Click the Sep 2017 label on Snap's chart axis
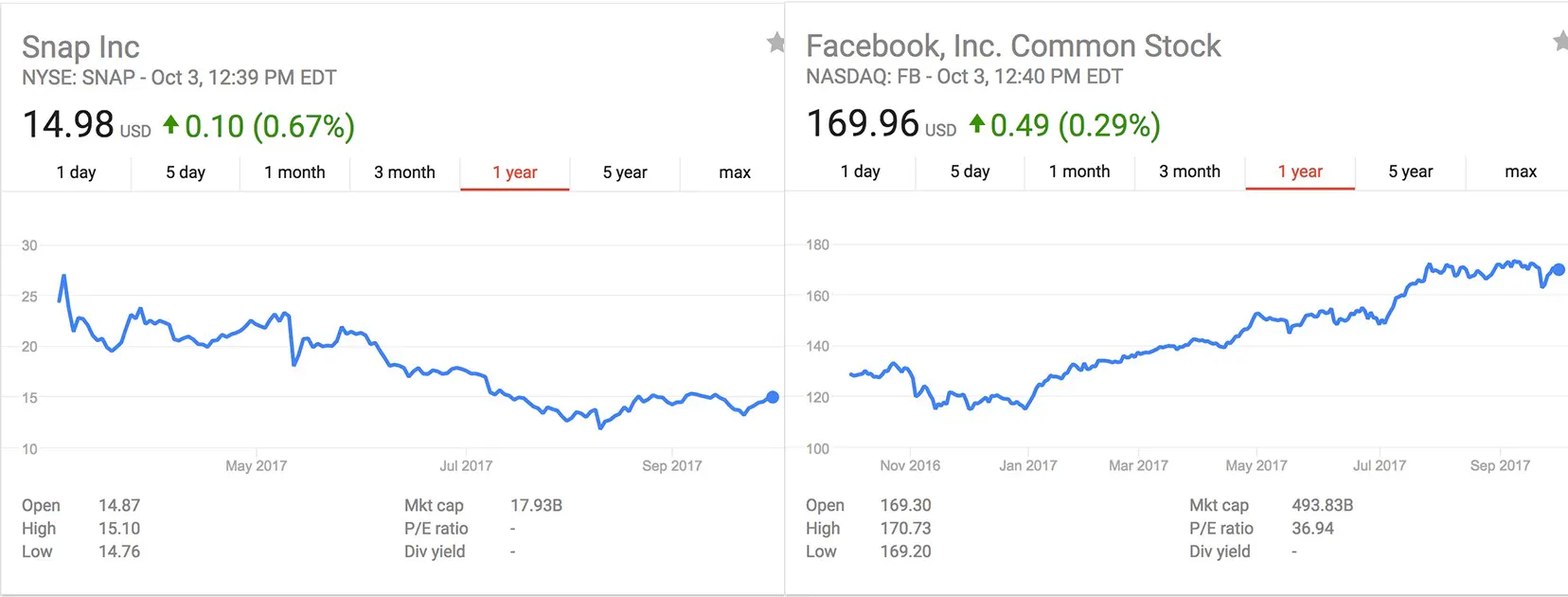The image size is (1568, 597). (x=671, y=465)
